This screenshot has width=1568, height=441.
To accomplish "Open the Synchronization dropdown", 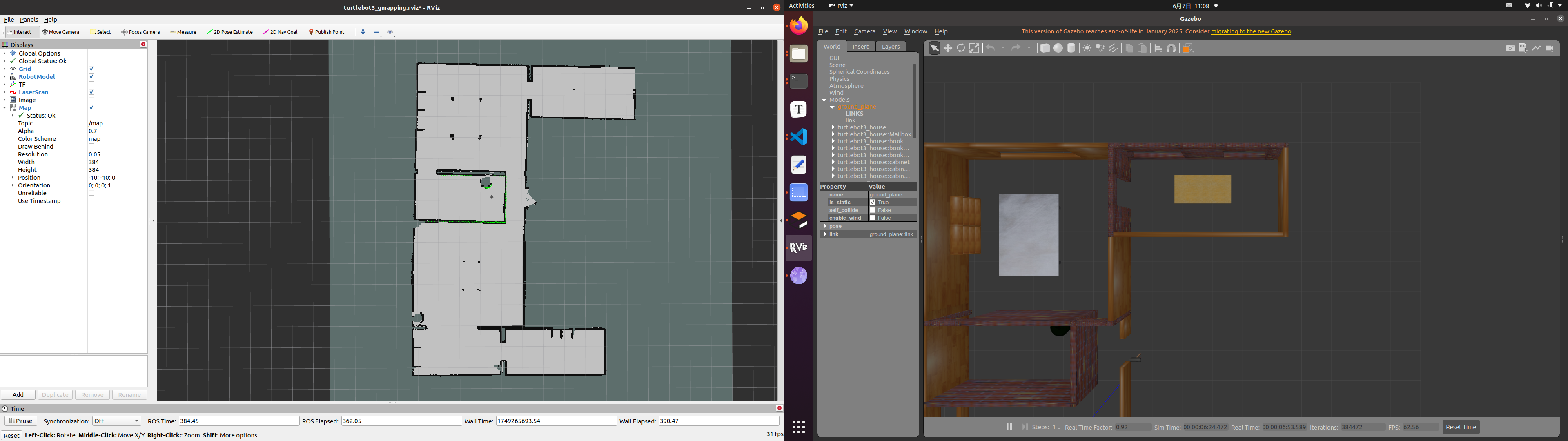I will tap(116, 421).
